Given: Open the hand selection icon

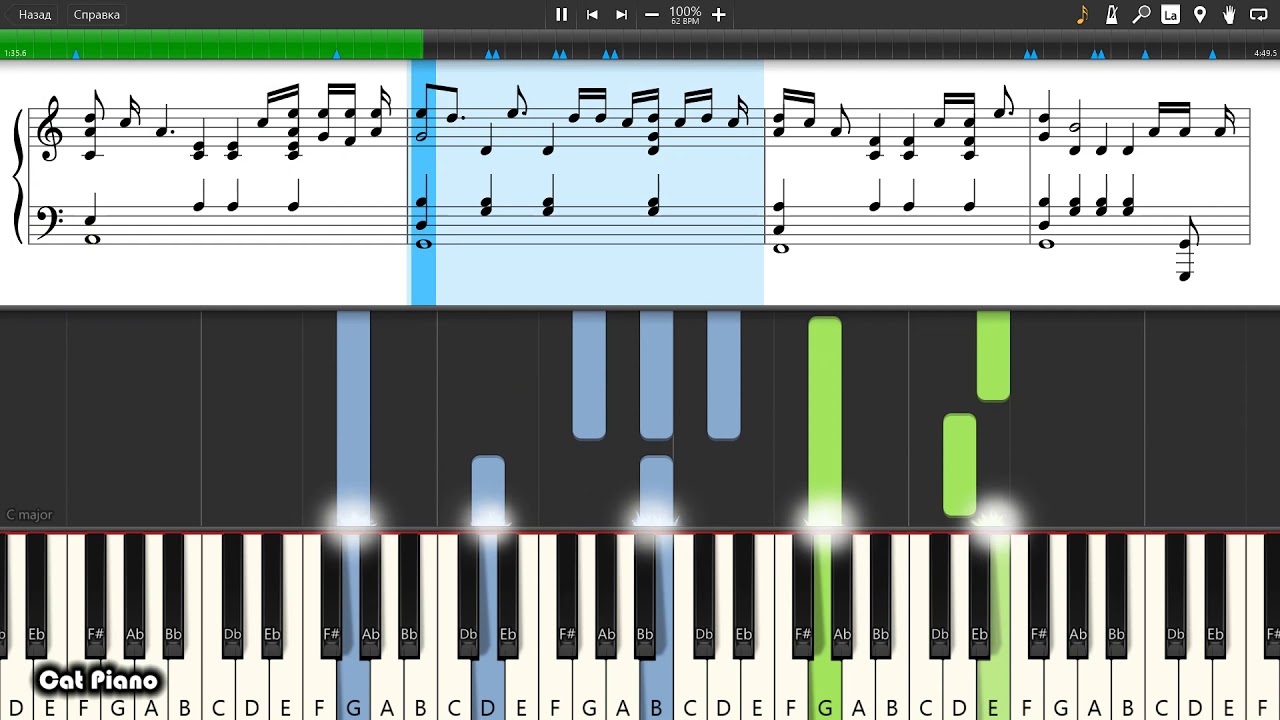Looking at the screenshot, I should point(1229,14).
